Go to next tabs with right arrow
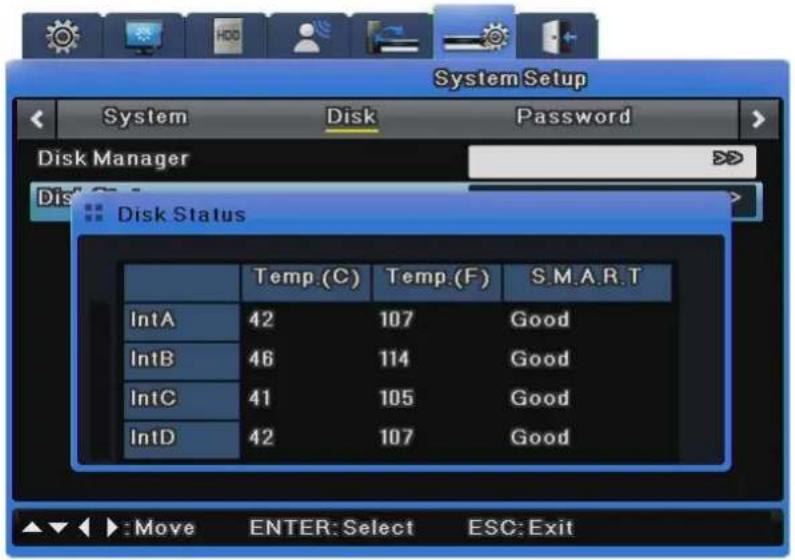The image size is (795, 560). [758, 119]
